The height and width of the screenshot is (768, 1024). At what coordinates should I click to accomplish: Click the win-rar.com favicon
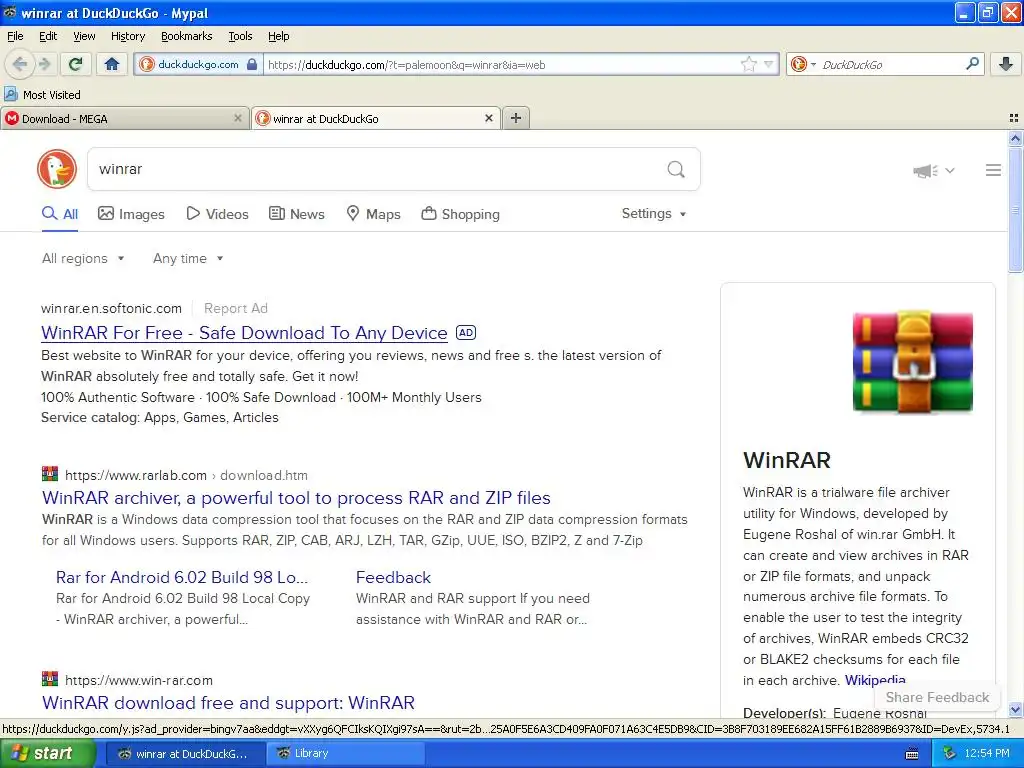pos(50,679)
